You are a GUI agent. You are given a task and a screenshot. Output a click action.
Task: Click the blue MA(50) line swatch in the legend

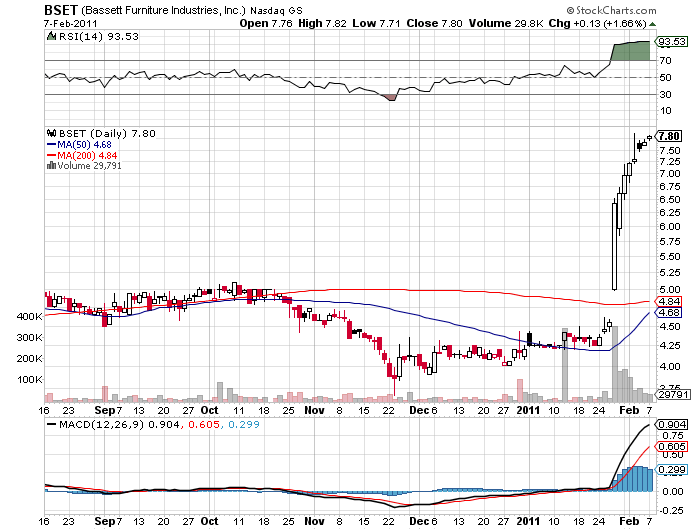pos(51,145)
